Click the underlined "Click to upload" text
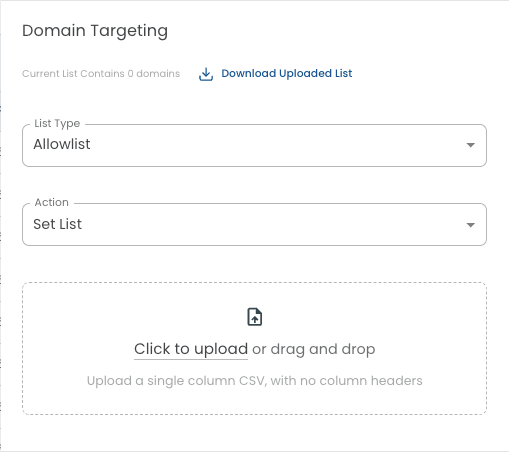513x452 pixels. click(x=191, y=349)
